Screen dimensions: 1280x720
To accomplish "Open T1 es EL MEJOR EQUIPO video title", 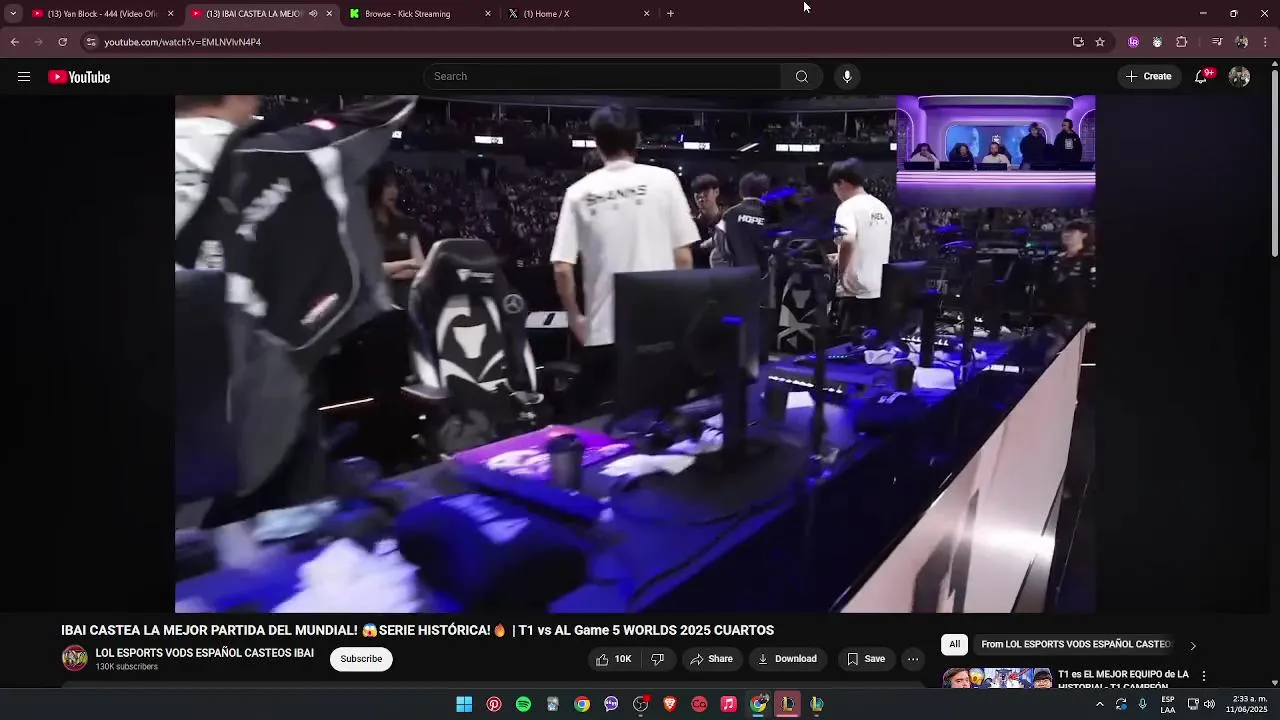I will pos(1123,680).
